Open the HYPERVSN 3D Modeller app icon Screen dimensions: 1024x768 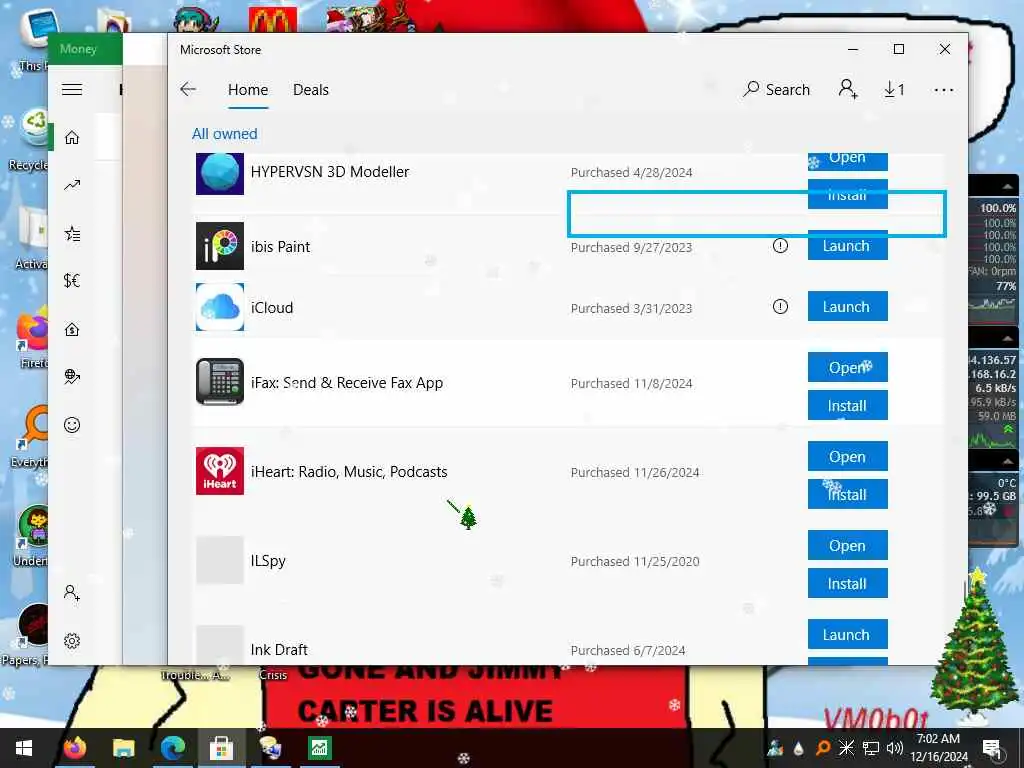click(220, 174)
